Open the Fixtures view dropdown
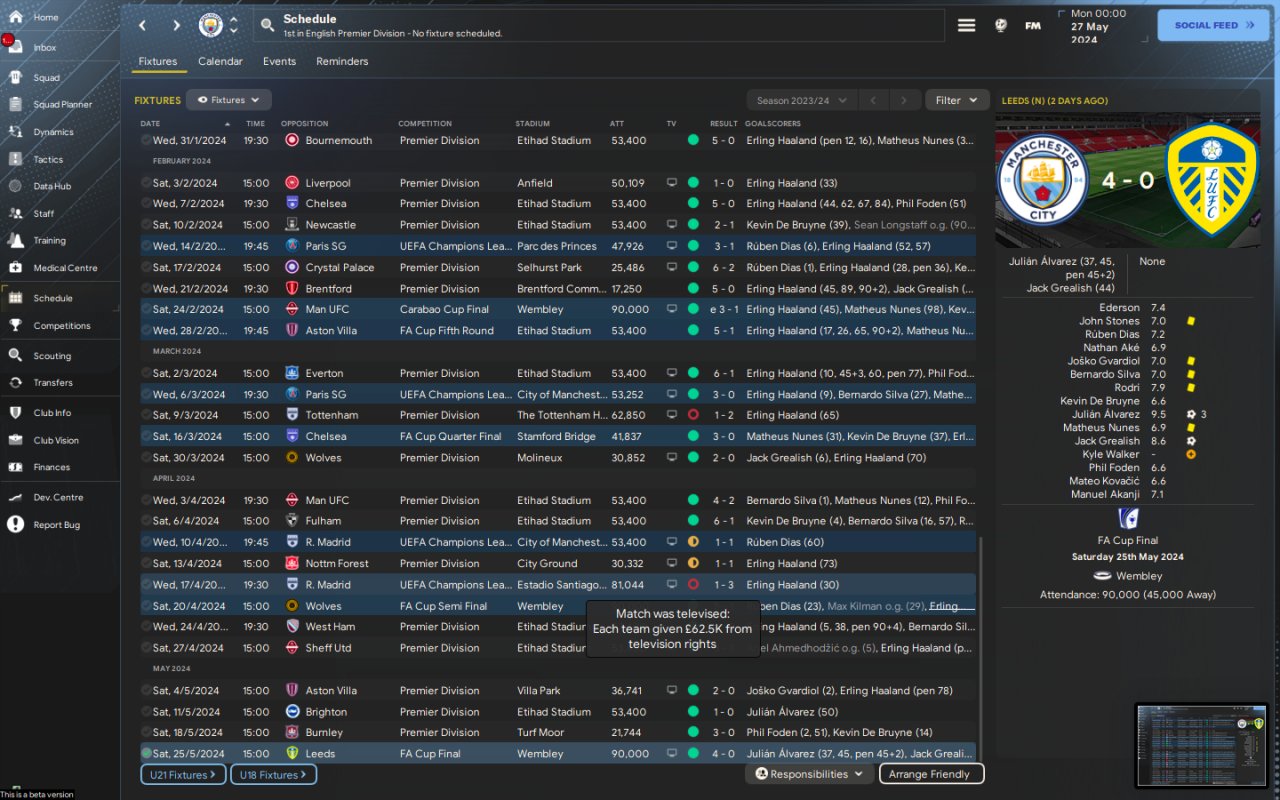The height and width of the screenshot is (800, 1280). click(x=229, y=100)
